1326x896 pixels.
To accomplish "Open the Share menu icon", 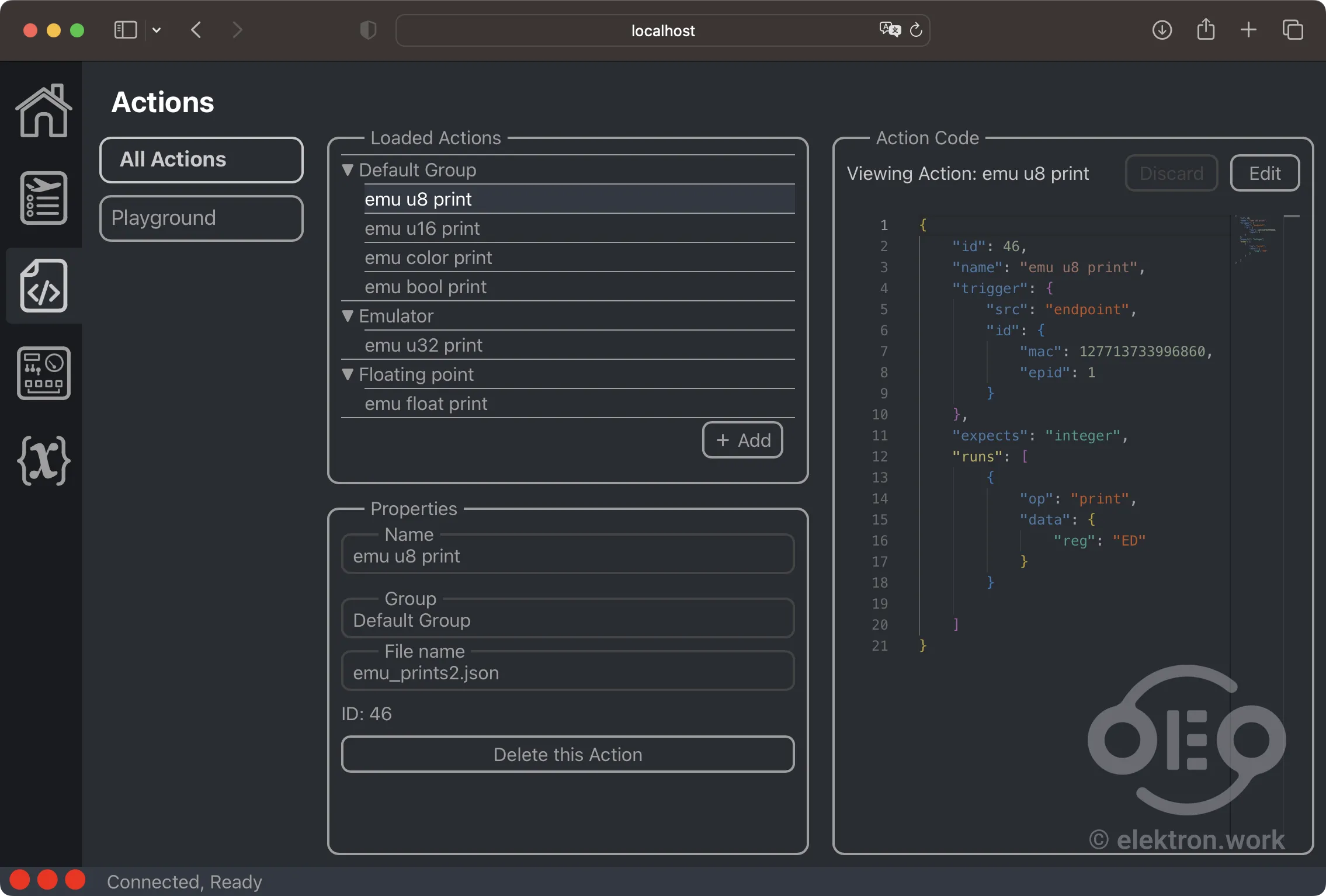I will [1206, 29].
